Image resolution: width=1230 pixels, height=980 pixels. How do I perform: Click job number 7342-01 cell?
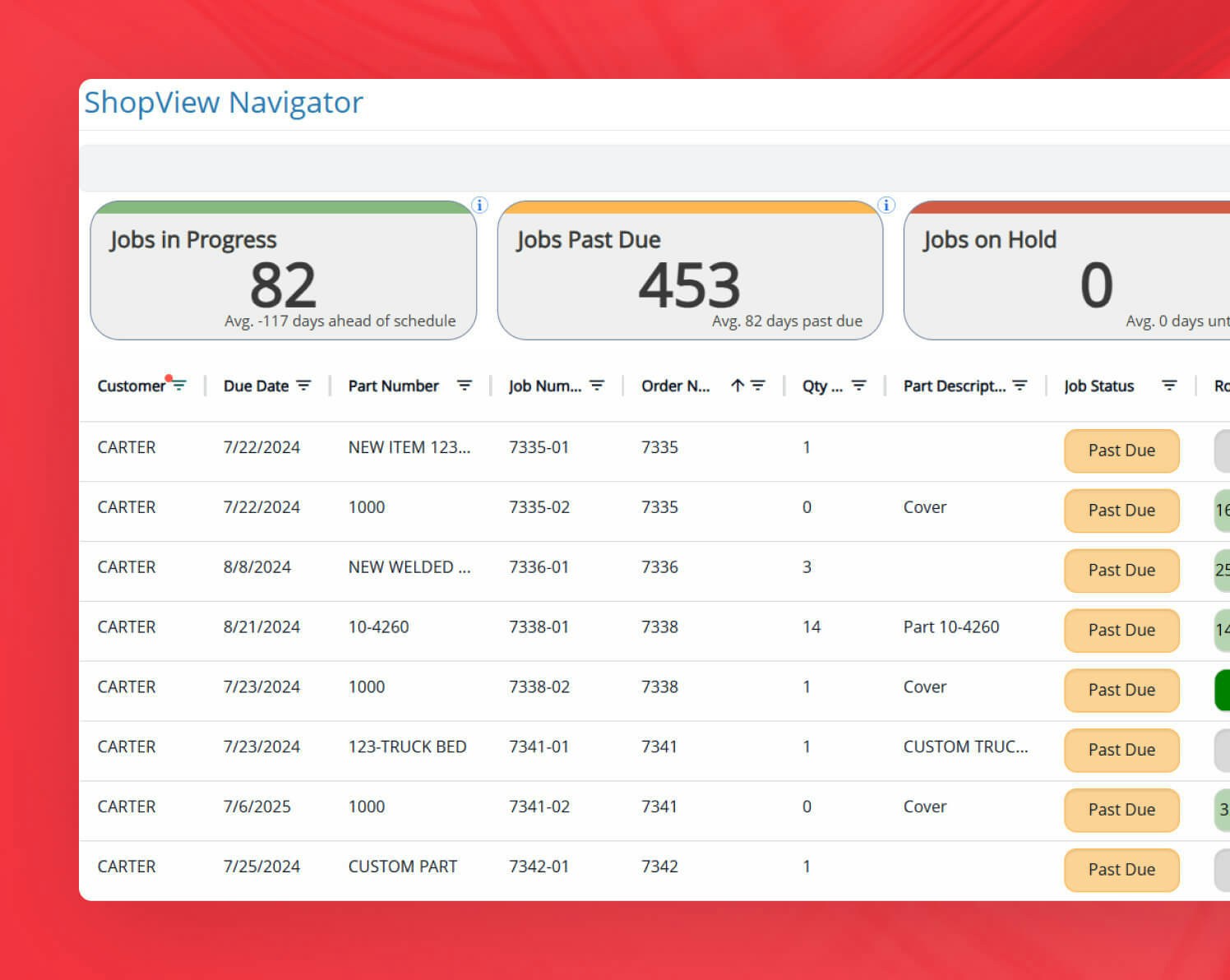pyautogui.click(x=539, y=867)
